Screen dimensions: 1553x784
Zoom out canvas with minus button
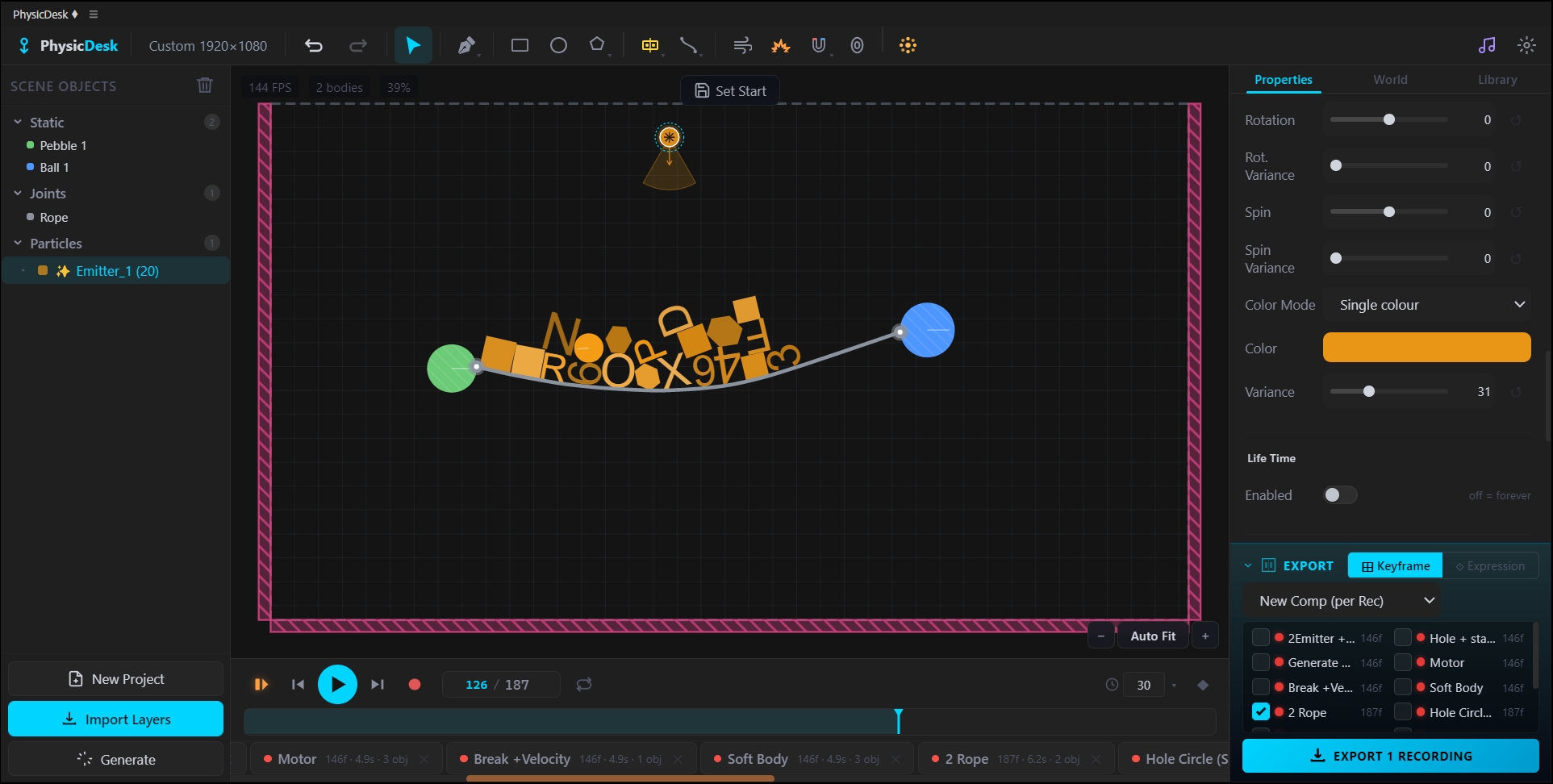1101,636
